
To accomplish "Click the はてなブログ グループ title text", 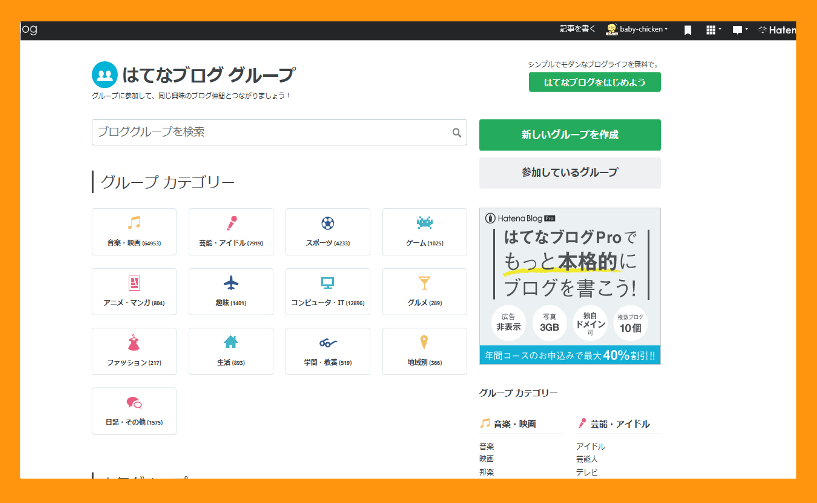I will (209, 75).
